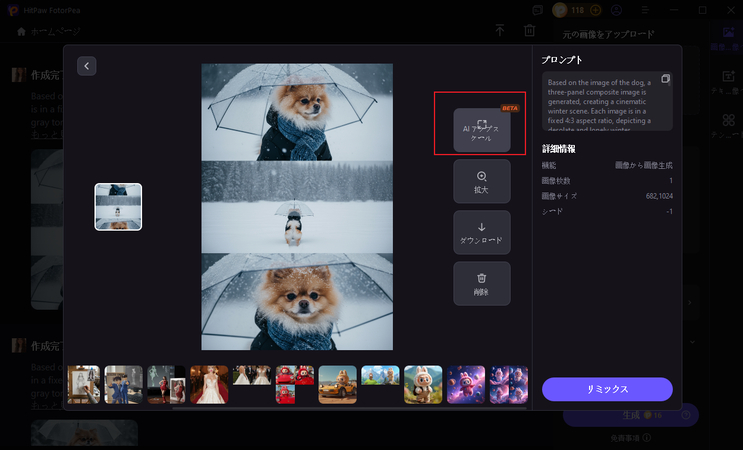Image resolution: width=743 pixels, height=450 pixels.
Task: Click the main three-panel dog preview image
Action: coord(297,207)
